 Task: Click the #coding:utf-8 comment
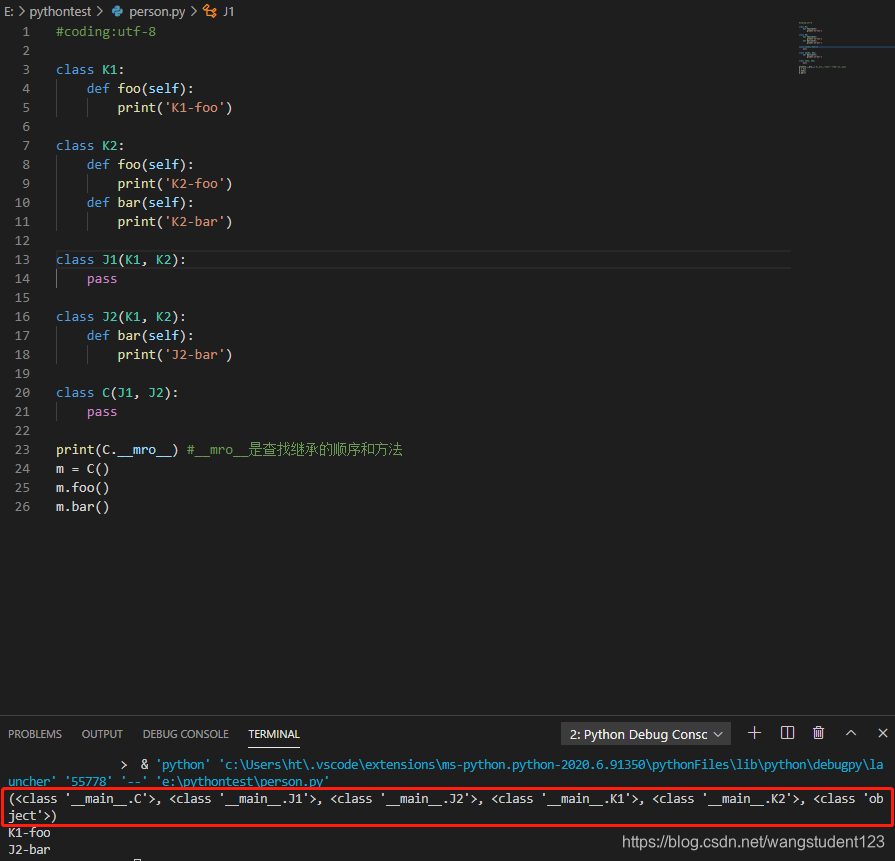coord(106,31)
